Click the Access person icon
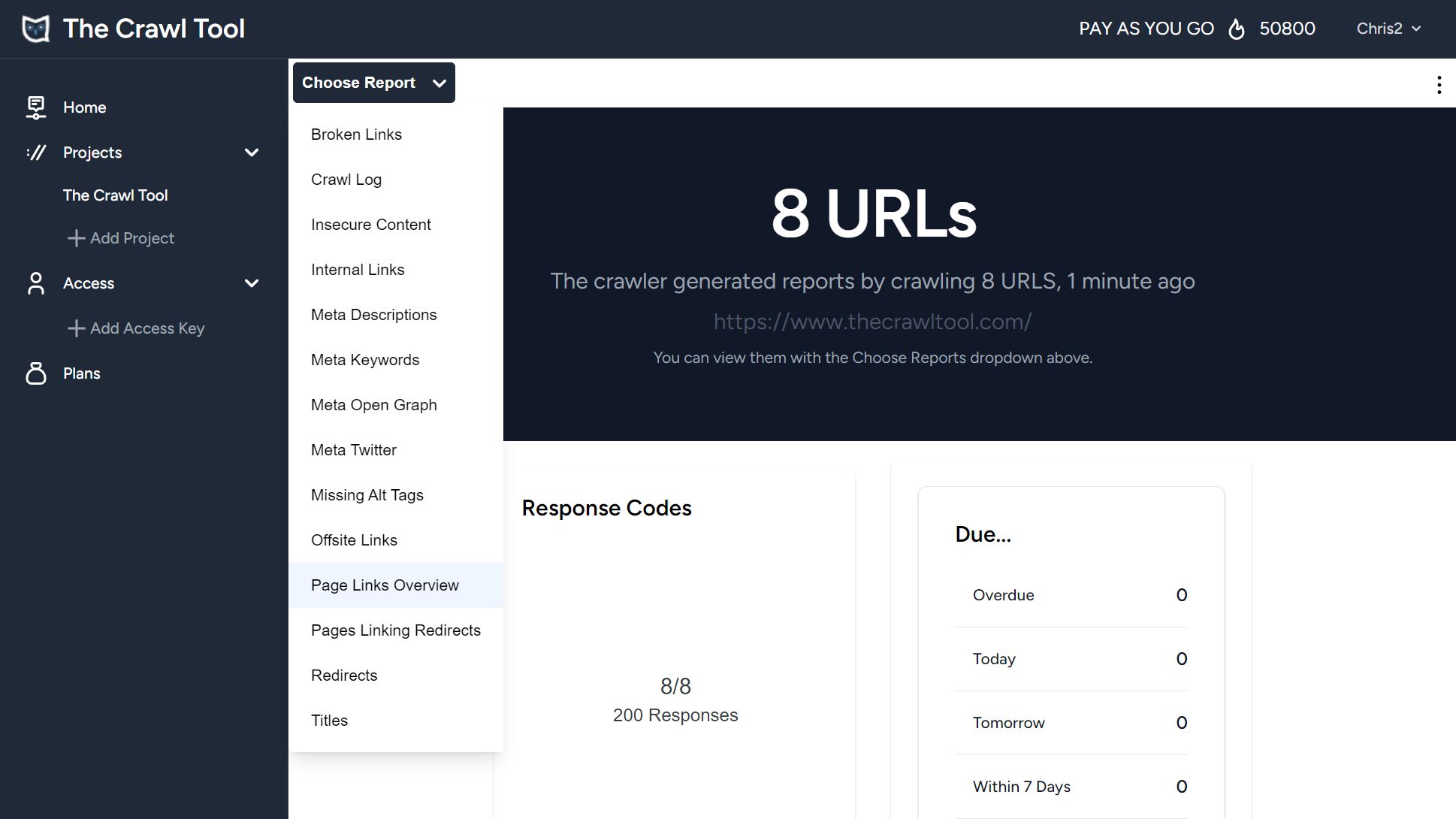Screen dimensions: 1456x819 (x=35, y=283)
